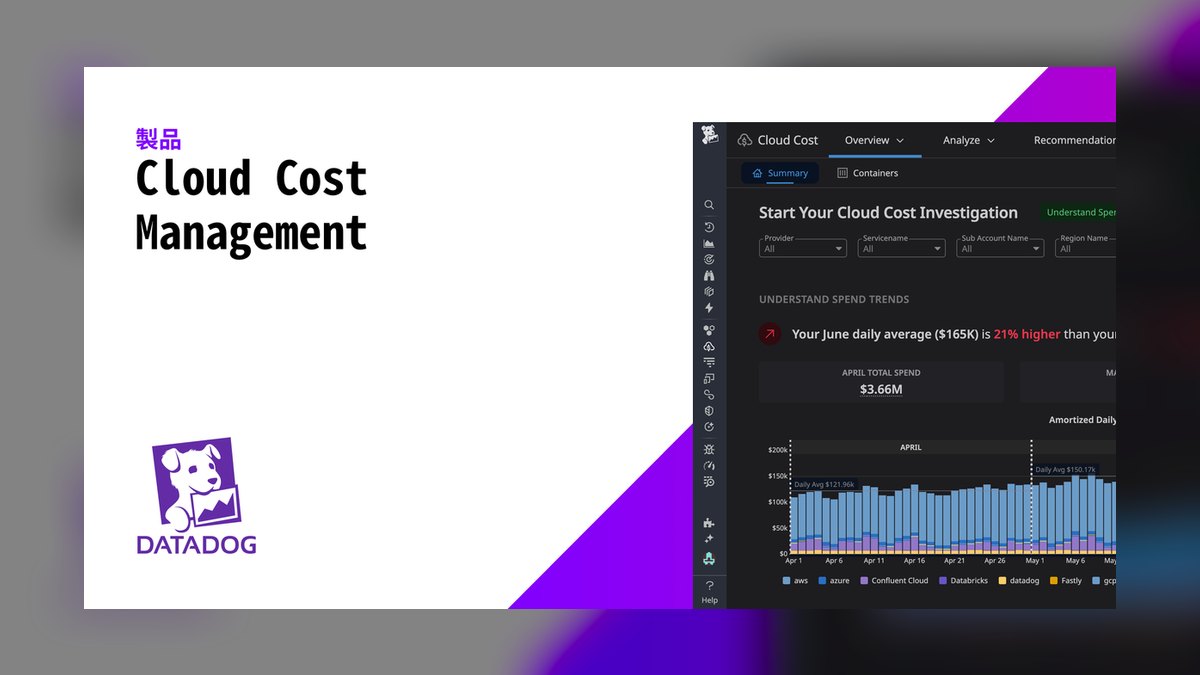This screenshot has width=1200, height=675.
Task: Click the Datadog dog logo in the app sidebar
Action: point(709,135)
